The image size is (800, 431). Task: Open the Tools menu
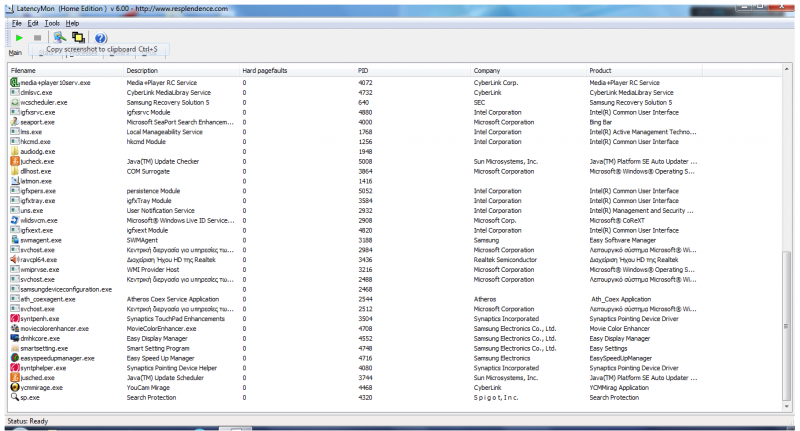tap(52, 22)
